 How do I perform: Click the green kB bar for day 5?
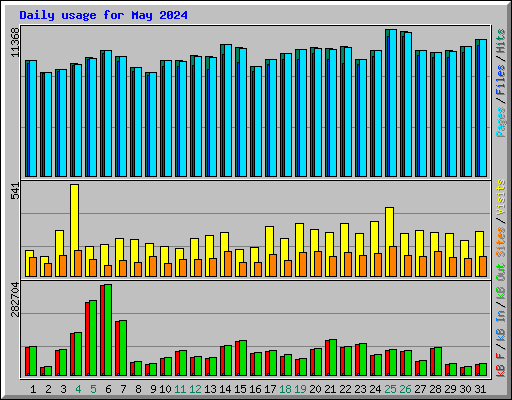pos(93,338)
